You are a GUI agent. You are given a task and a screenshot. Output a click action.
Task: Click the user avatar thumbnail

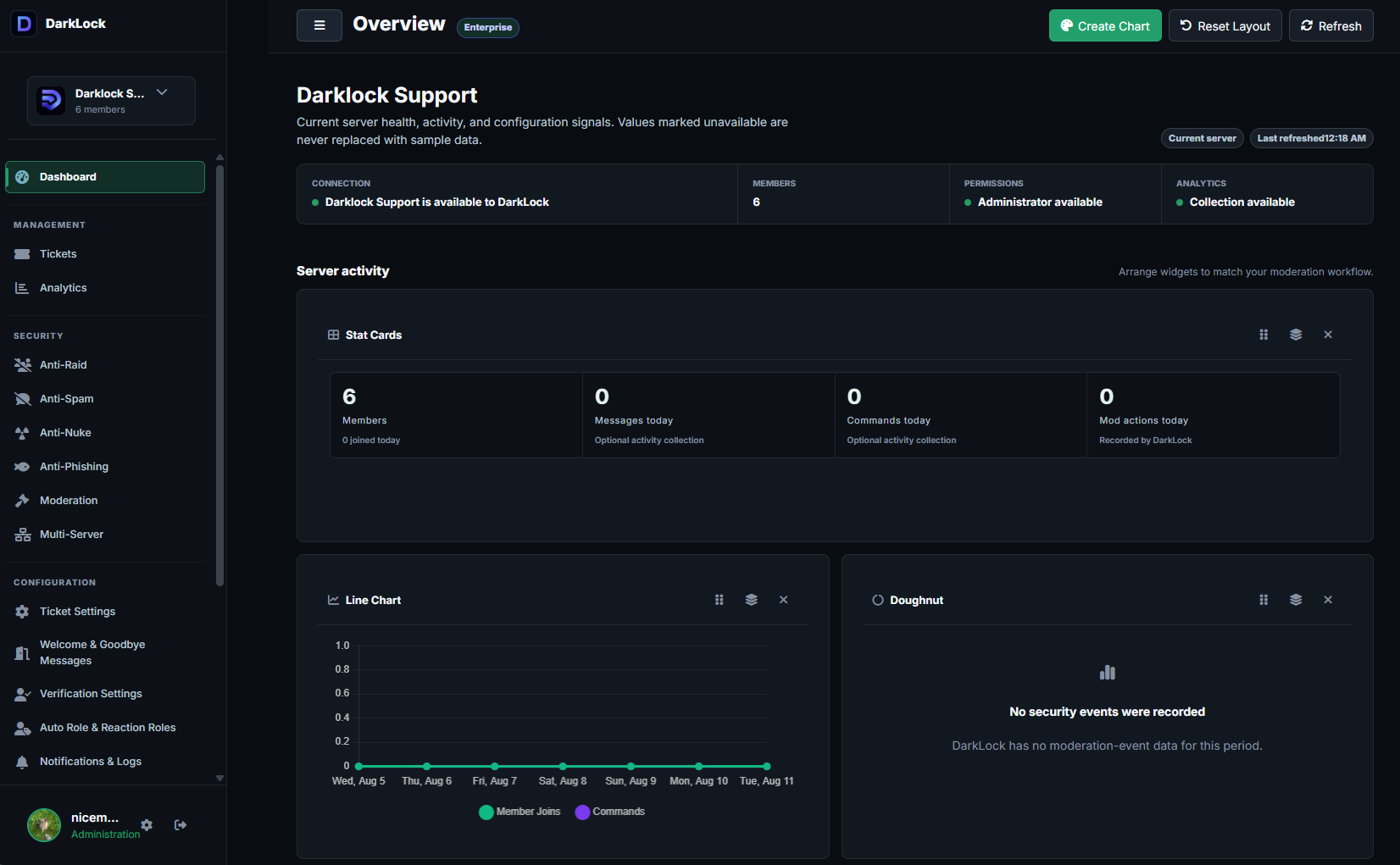click(44, 825)
